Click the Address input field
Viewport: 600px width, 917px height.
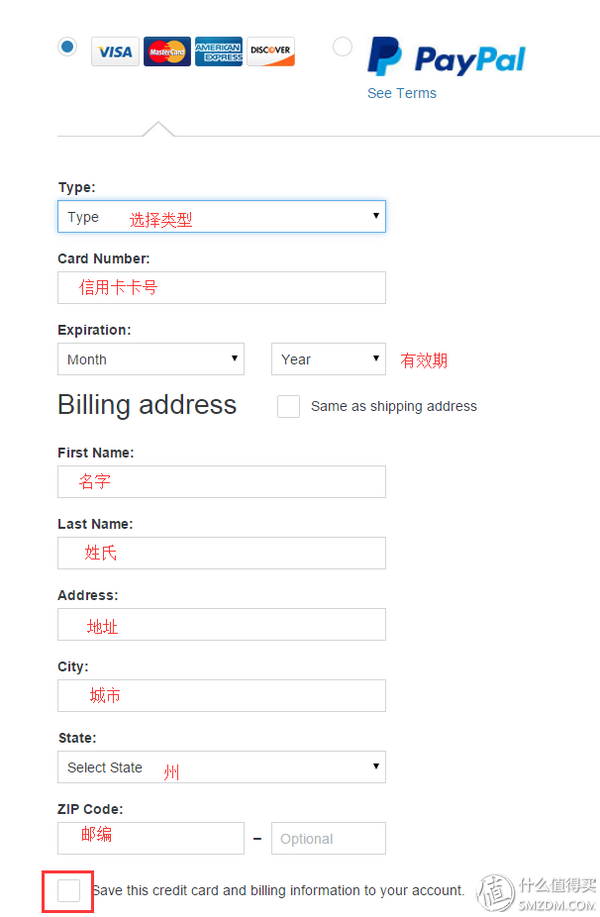tap(222, 624)
